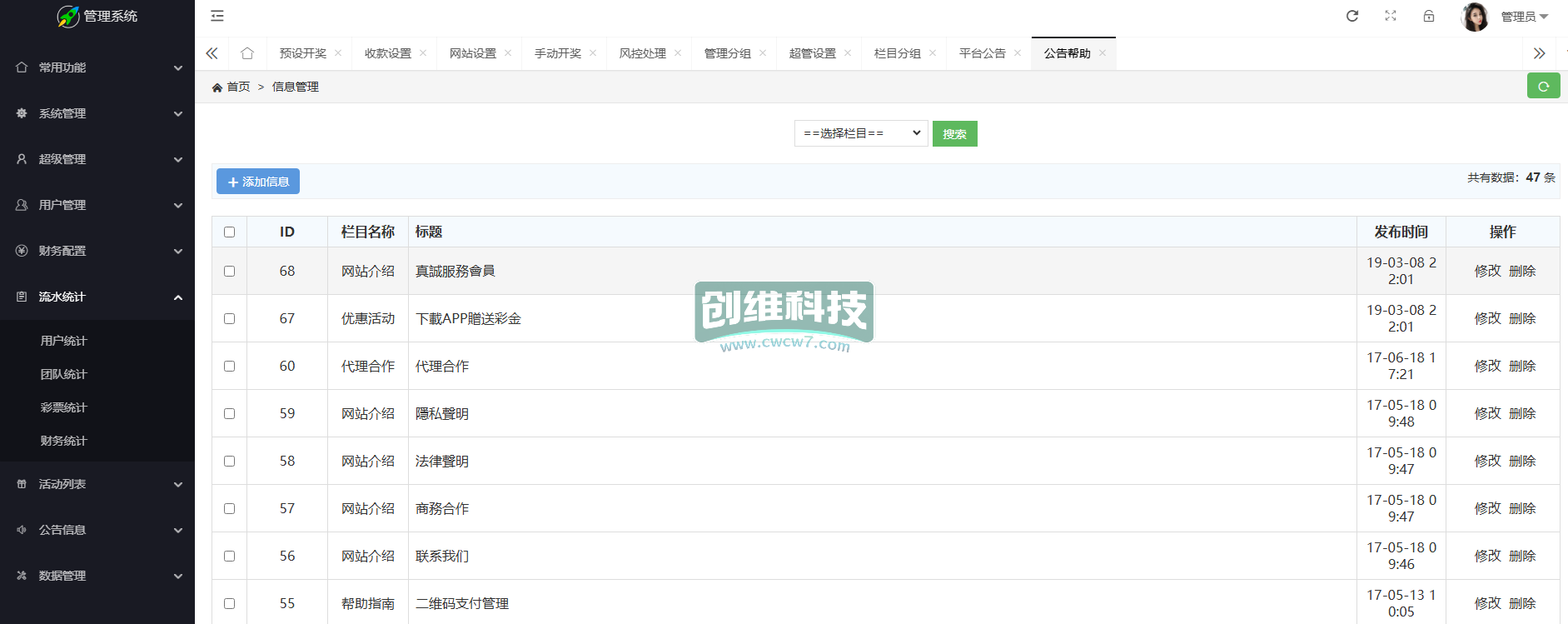Expand the 常用功能 menu

pyautogui.click(x=97, y=67)
